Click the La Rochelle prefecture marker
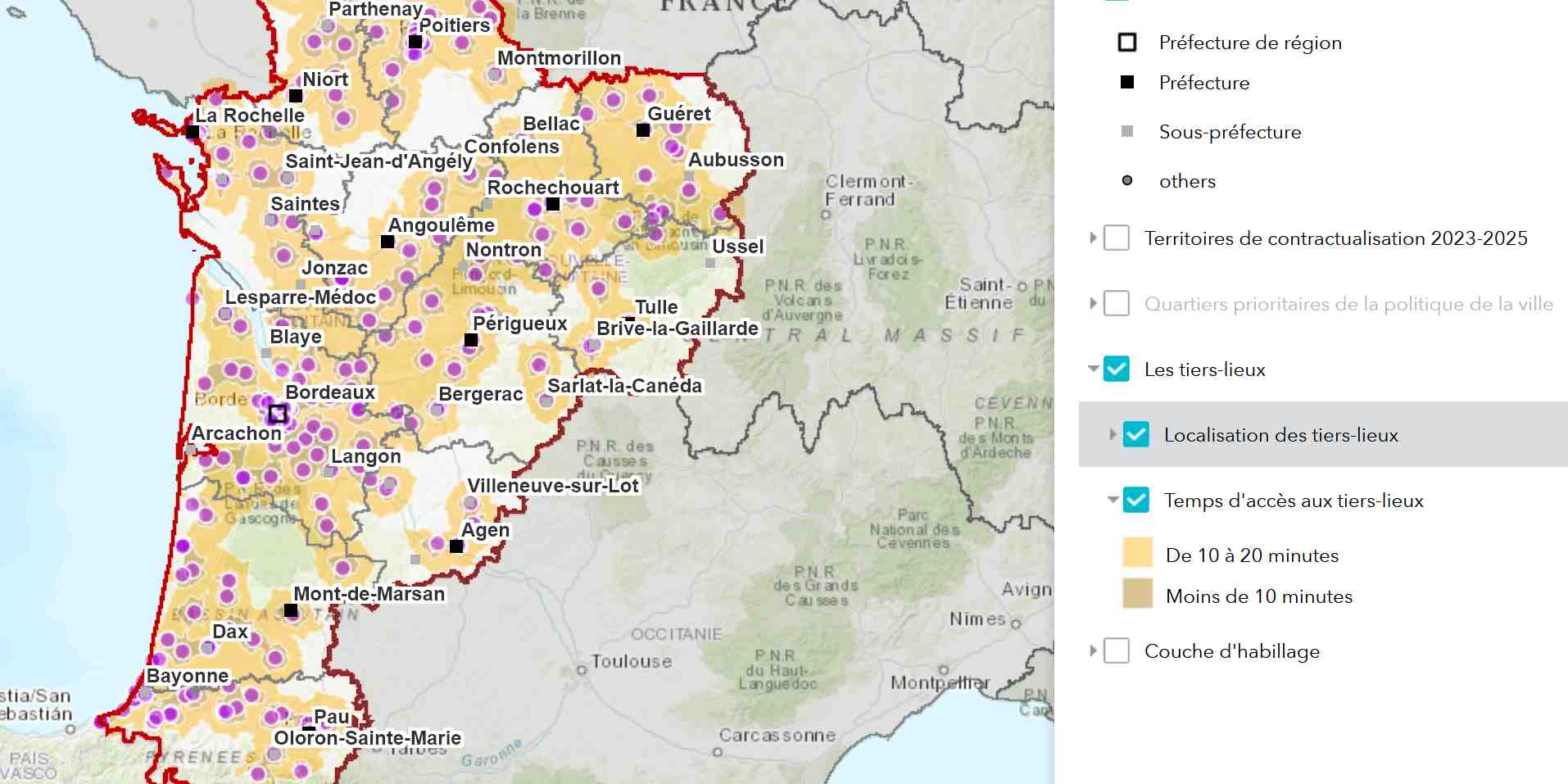The width and height of the screenshot is (1568, 784). 193,132
